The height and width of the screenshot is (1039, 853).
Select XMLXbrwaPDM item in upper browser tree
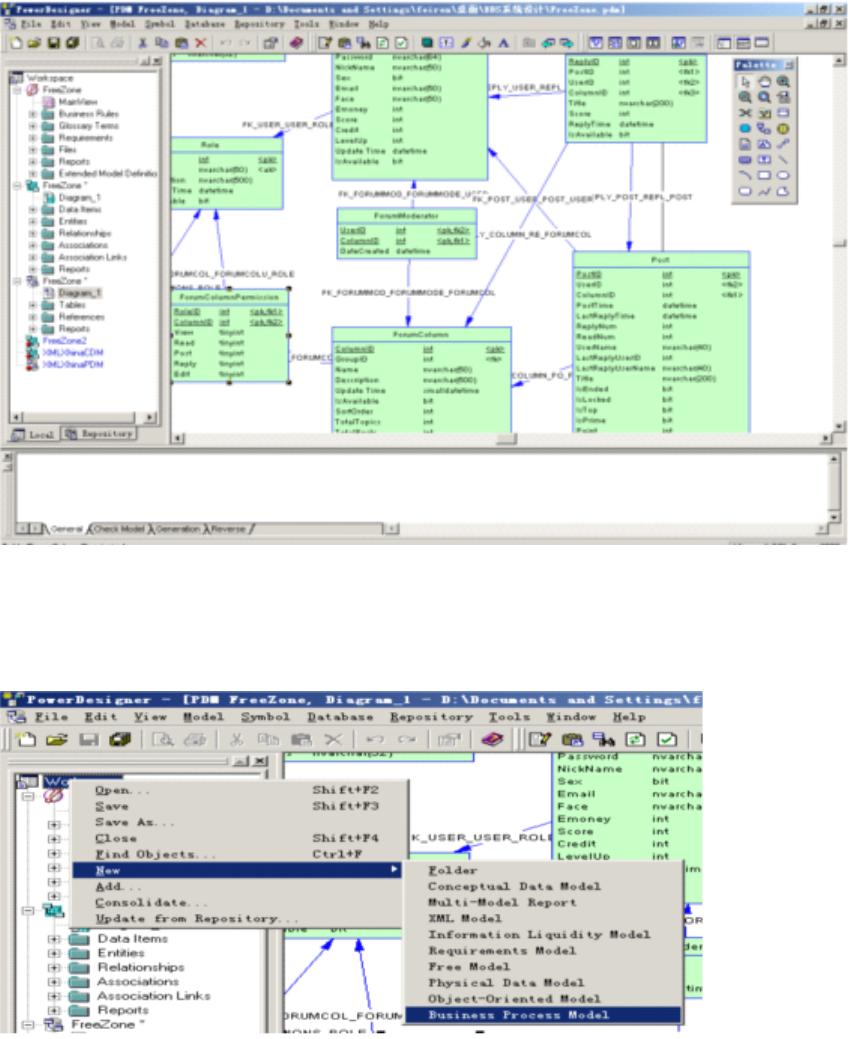73,364
